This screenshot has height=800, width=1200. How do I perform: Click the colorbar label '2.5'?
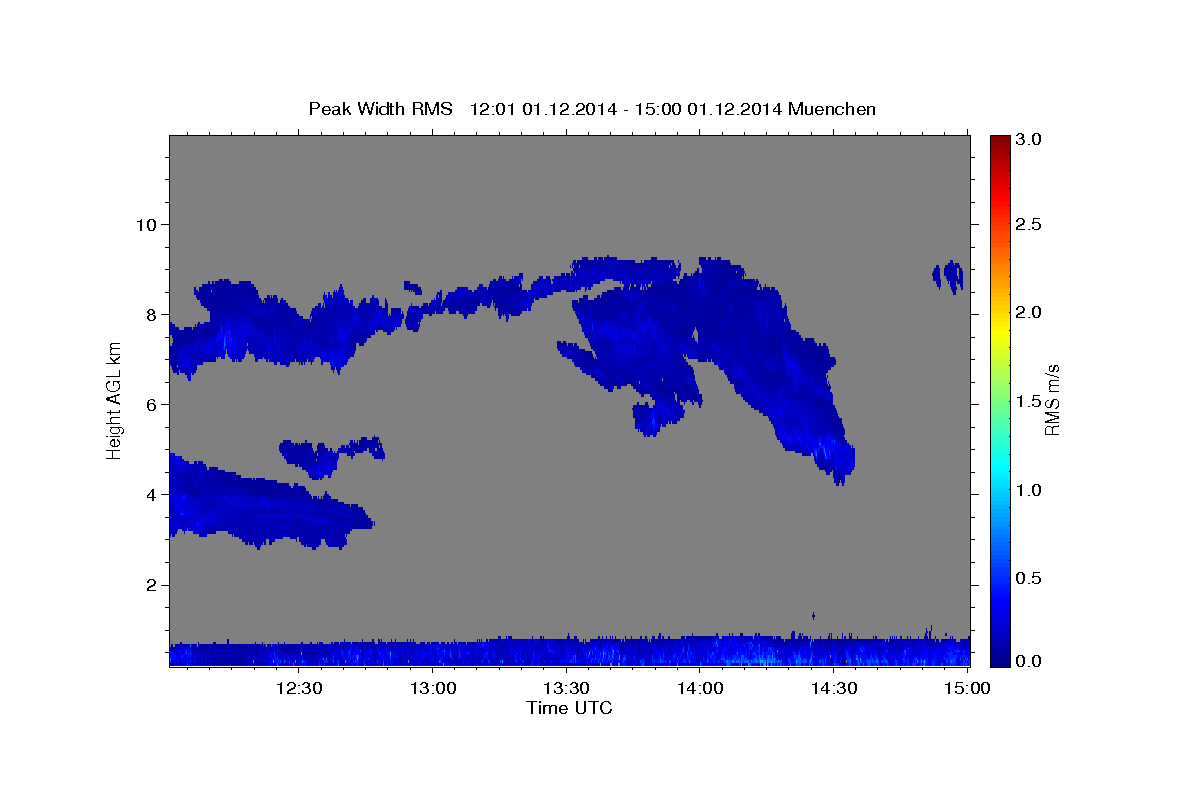click(x=1030, y=224)
